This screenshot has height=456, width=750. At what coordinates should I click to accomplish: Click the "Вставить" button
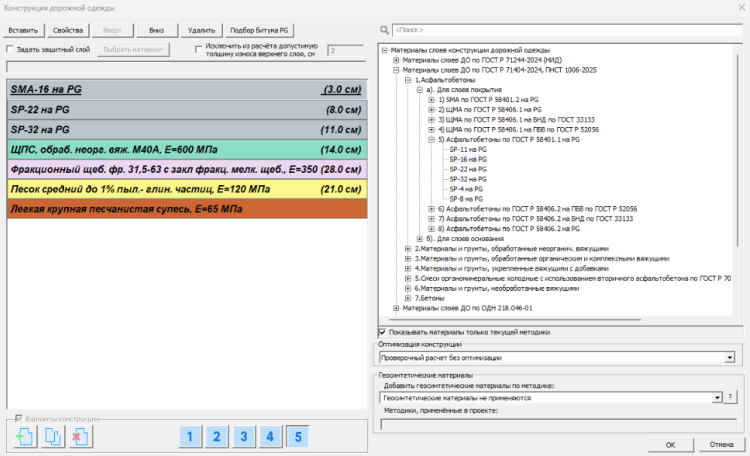tap(24, 31)
